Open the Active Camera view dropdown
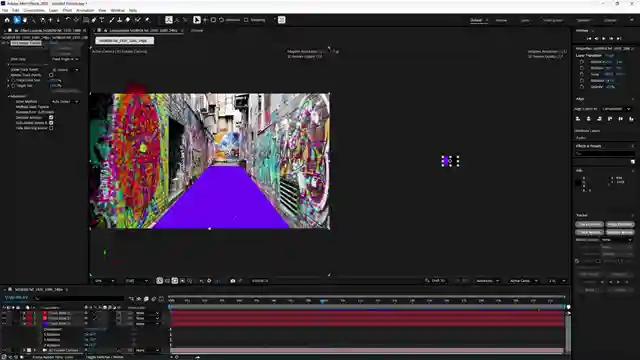This screenshot has width=640, height=360. click(524, 281)
